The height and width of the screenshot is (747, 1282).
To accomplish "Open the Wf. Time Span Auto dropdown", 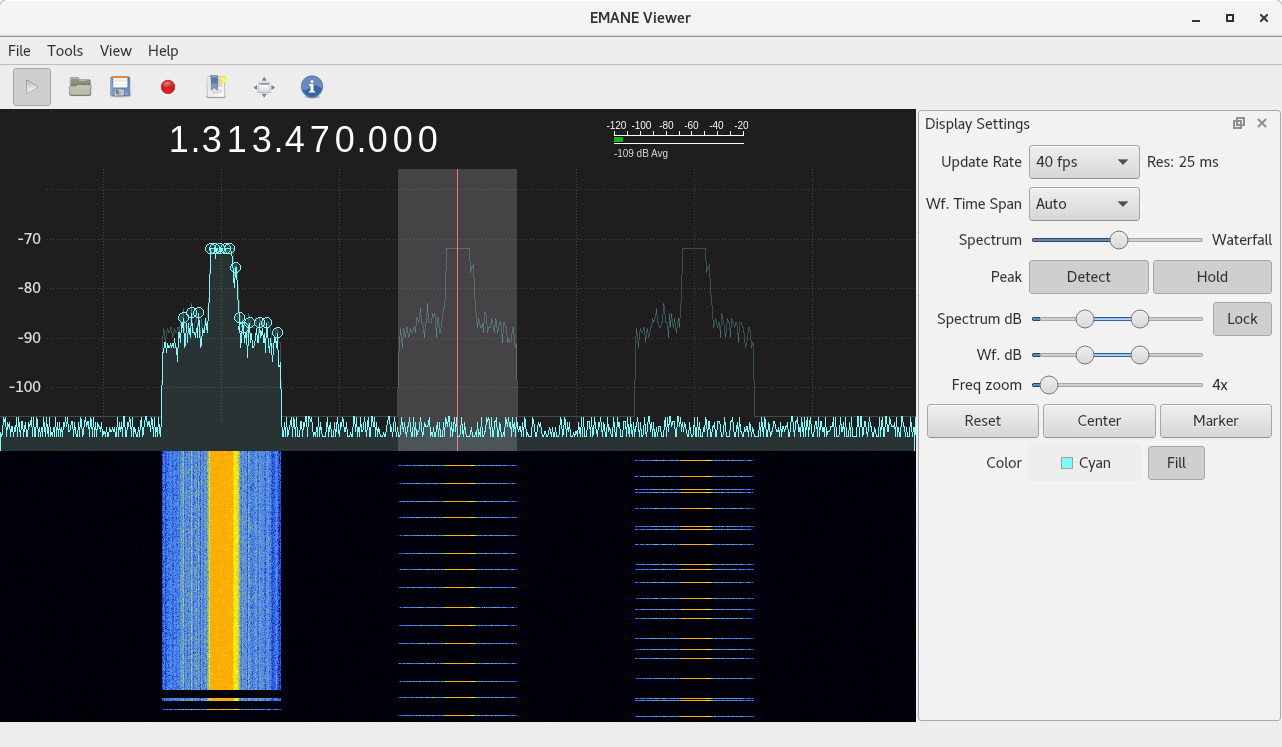I will pyautogui.click(x=1084, y=204).
